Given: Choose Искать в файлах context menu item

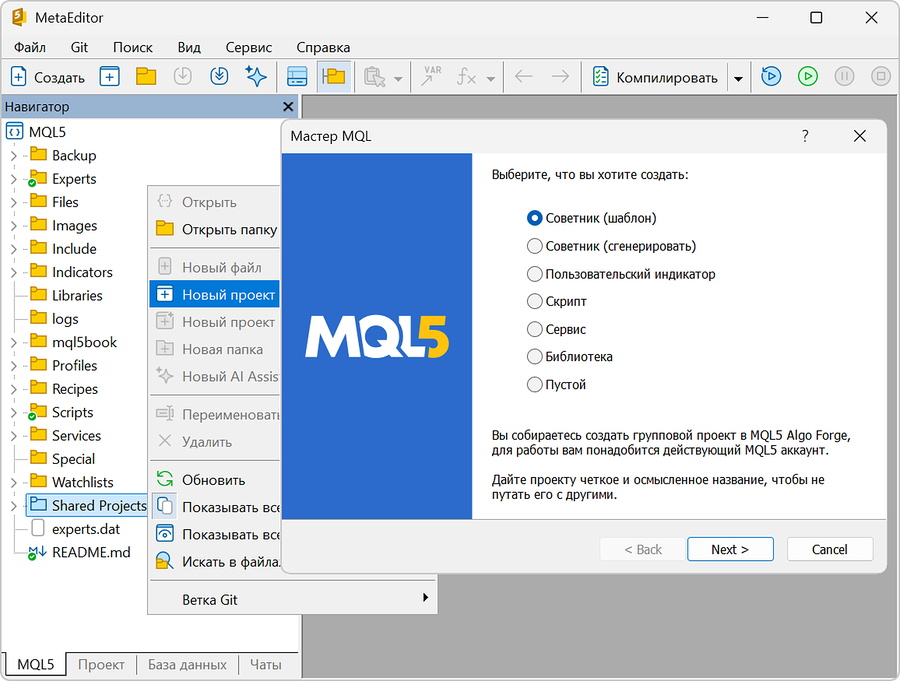Looking at the screenshot, I should pos(215,562).
